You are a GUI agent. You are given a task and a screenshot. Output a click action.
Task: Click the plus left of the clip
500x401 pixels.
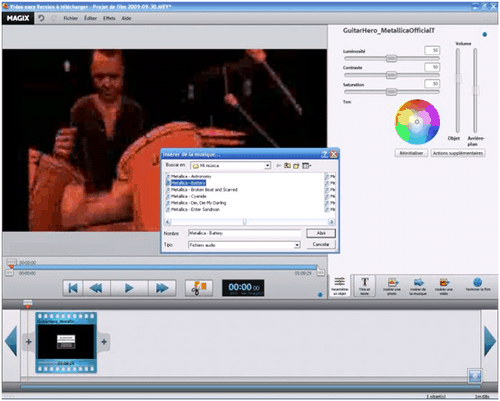pos(29,342)
